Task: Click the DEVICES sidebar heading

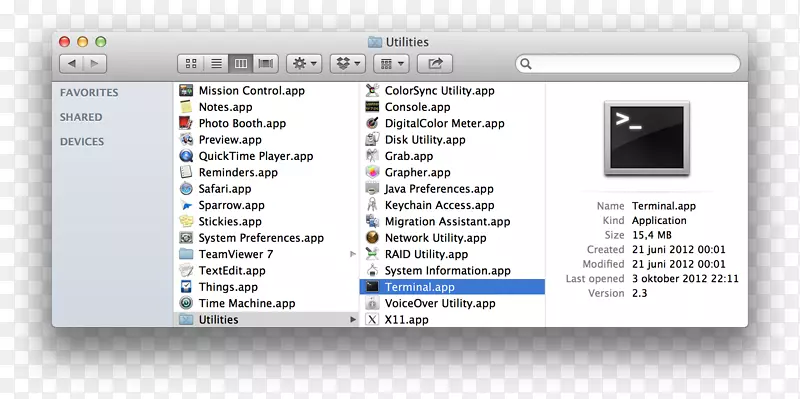Action: click(x=82, y=141)
